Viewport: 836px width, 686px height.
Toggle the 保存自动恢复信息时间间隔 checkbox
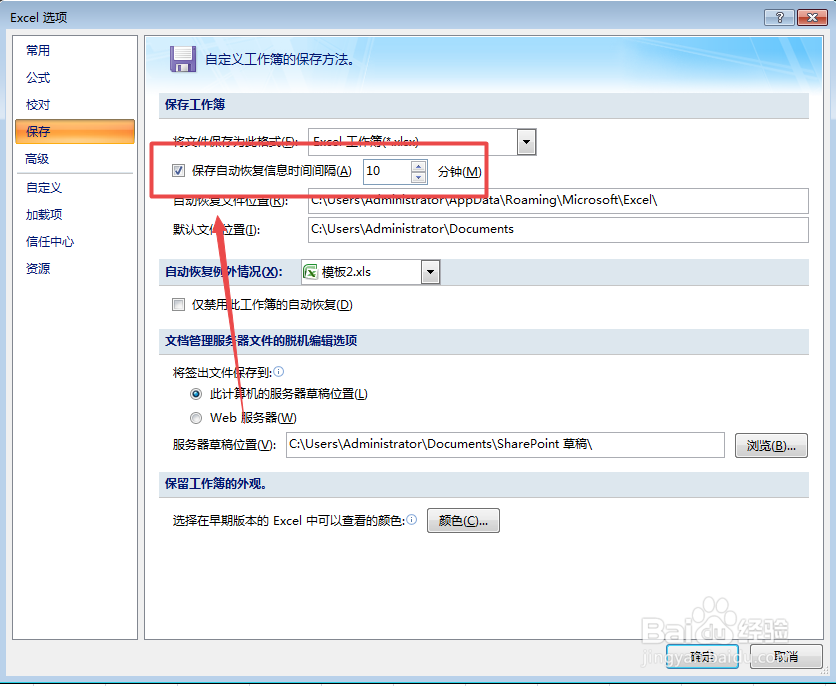(179, 171)
